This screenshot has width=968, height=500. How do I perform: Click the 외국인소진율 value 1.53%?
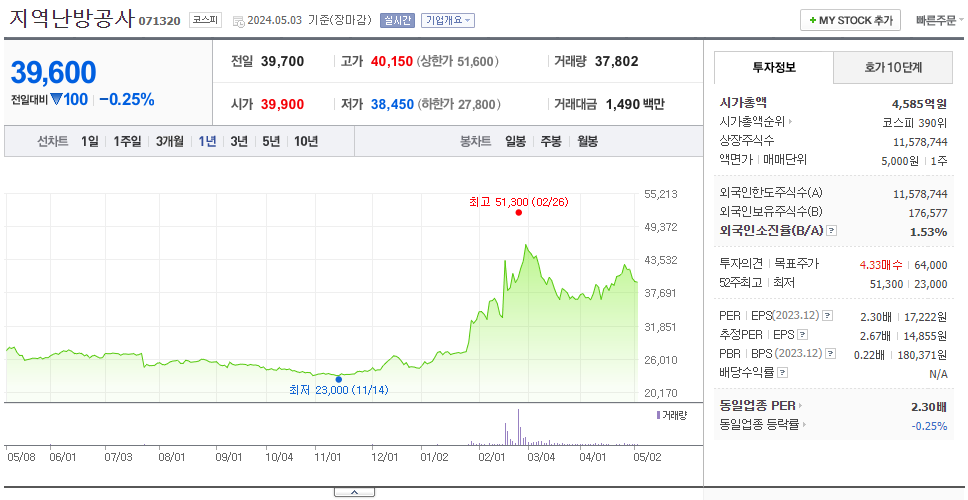928,232
